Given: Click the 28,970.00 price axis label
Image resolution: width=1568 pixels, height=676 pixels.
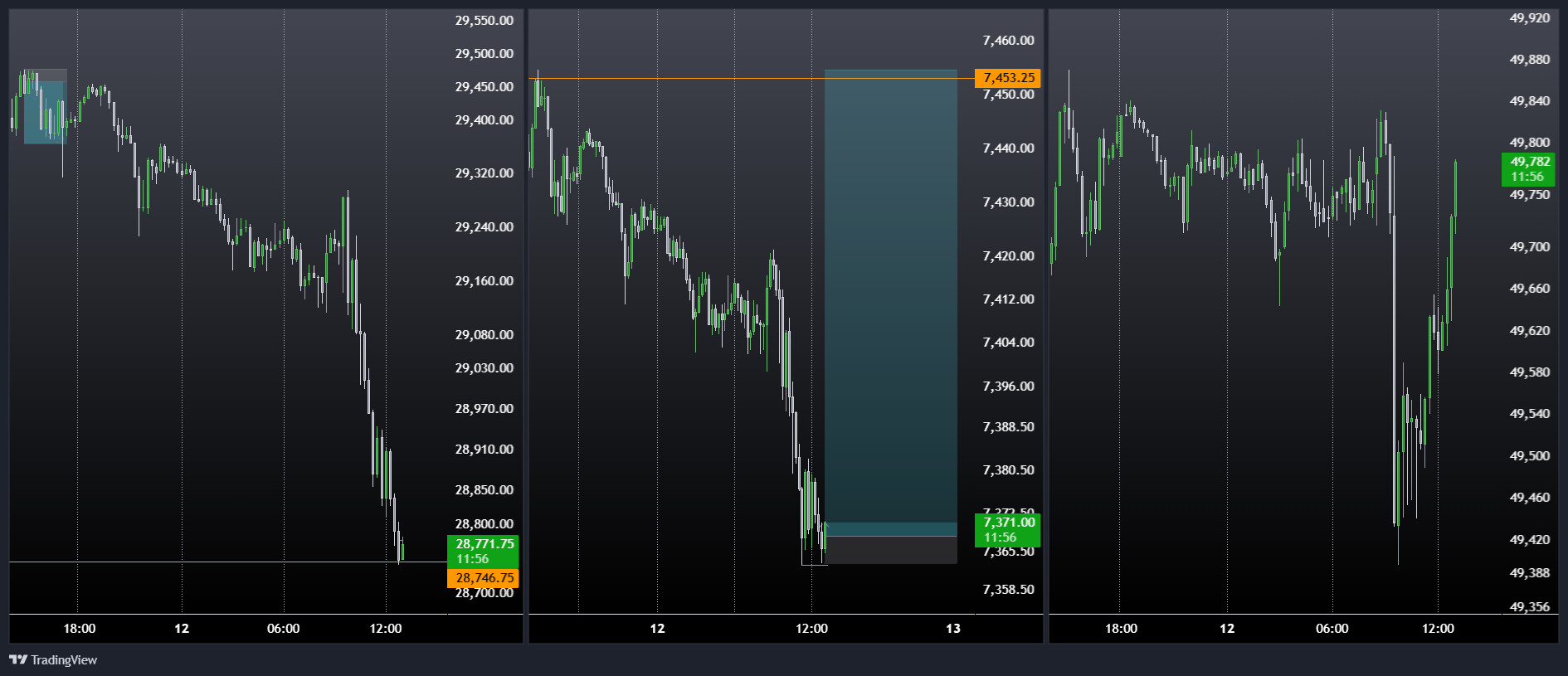Looking at the screenshot, I should 485,408.
